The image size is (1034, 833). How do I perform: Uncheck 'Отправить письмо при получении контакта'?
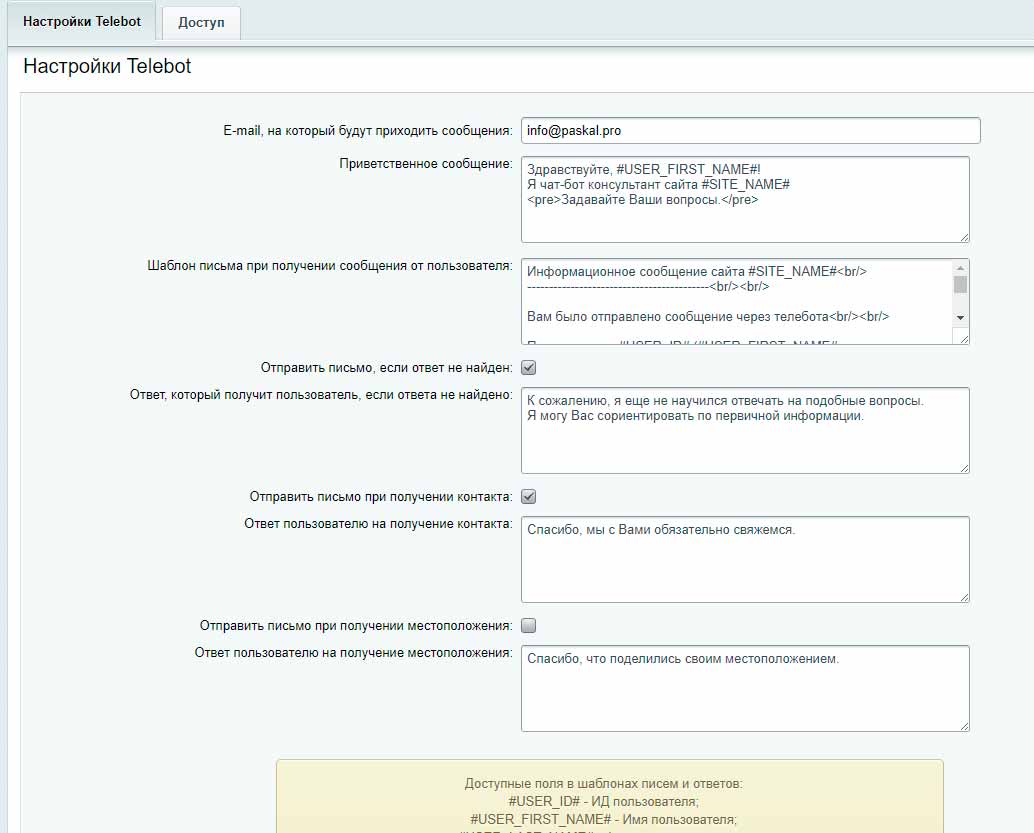click(529, 496)
